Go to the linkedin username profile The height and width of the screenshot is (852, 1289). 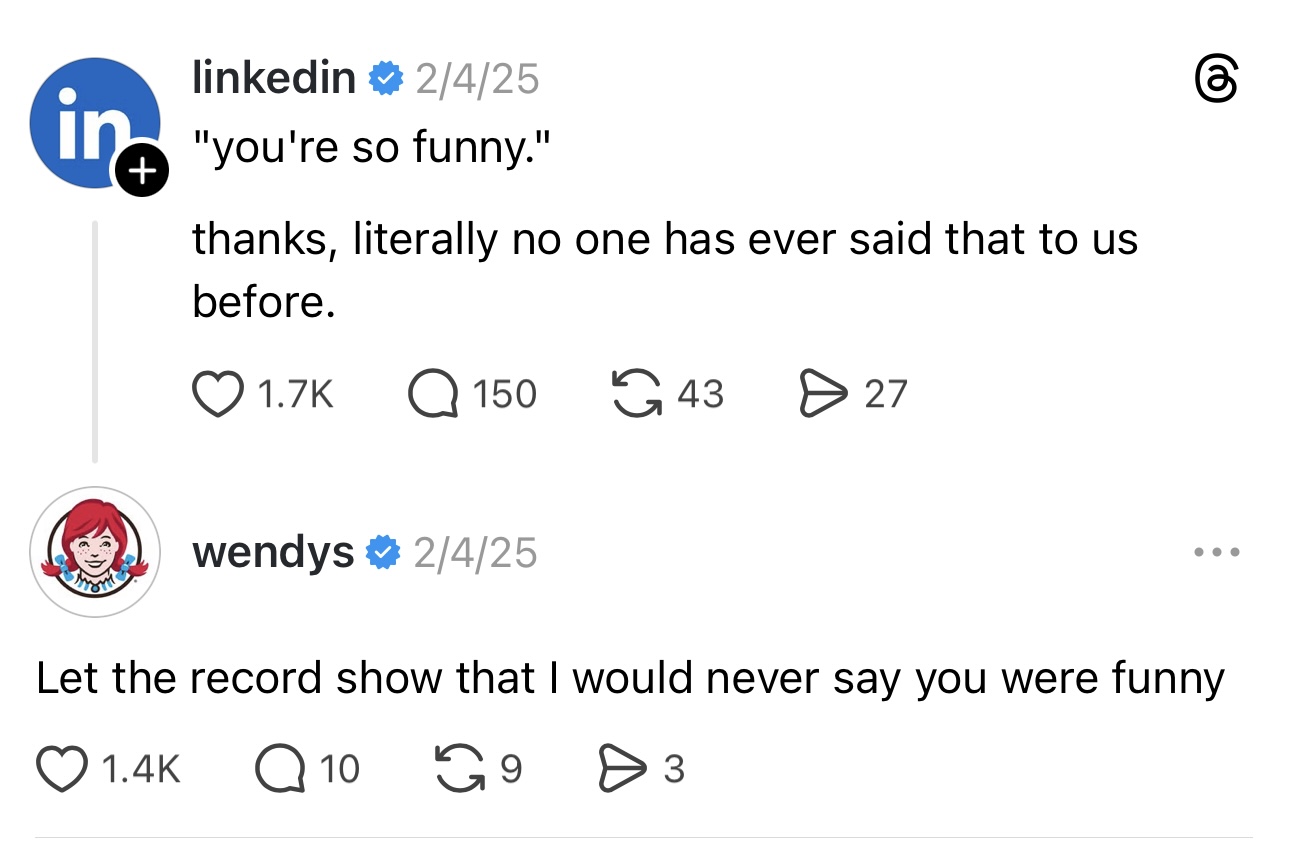point(273,77)
